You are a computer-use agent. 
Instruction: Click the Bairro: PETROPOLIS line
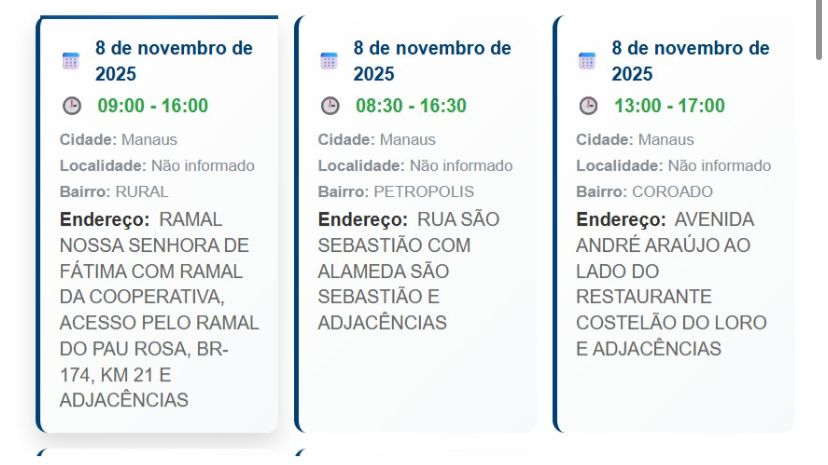[x=396, y=191]
